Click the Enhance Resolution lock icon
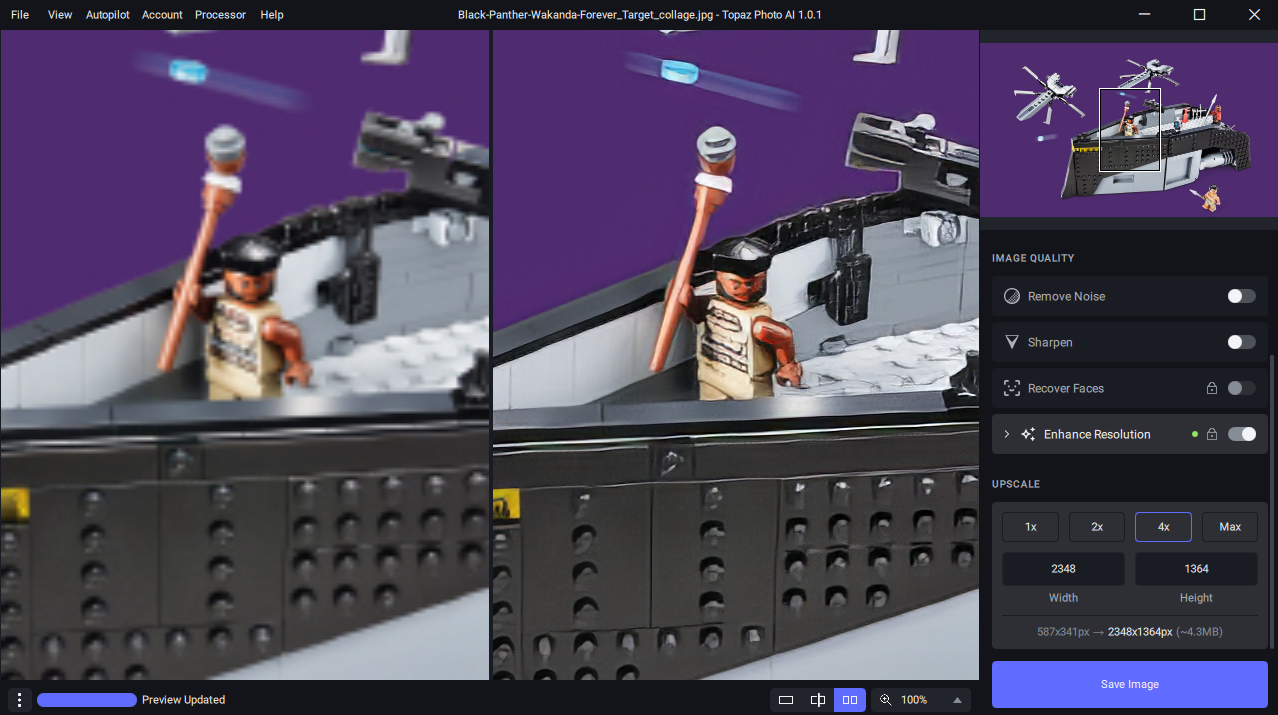 coord(1211,434)
